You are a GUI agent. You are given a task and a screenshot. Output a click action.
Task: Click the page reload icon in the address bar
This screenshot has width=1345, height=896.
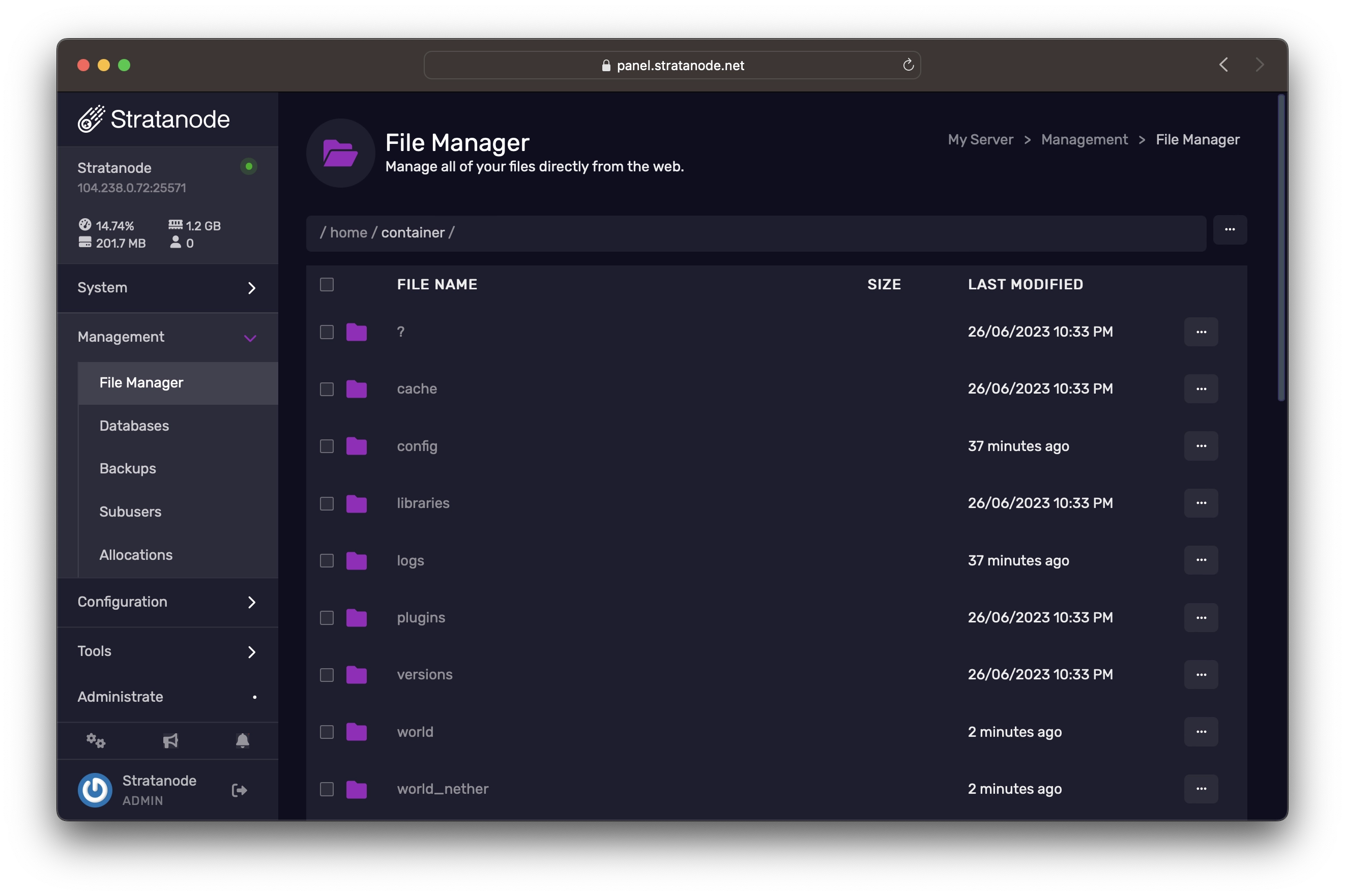click(x=909, y=65)
